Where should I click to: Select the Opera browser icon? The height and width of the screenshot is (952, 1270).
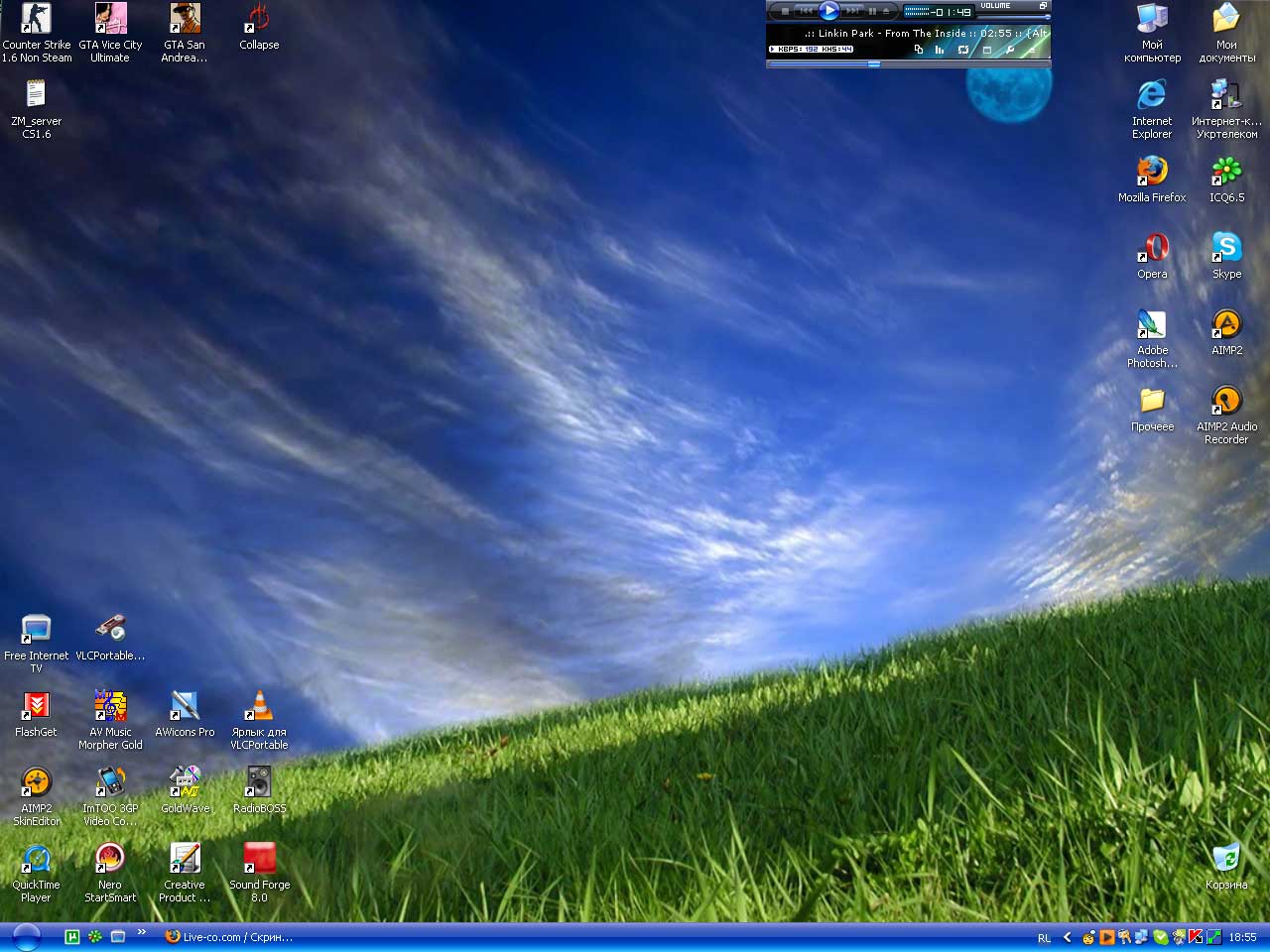(x=1152, y=248)
